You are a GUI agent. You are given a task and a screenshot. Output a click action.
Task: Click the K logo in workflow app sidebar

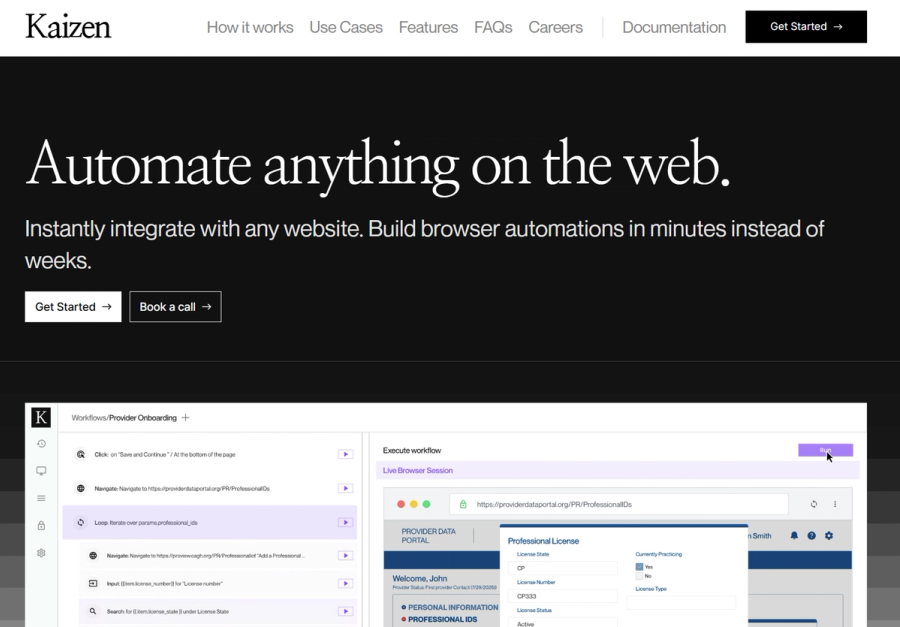(41, 417)
